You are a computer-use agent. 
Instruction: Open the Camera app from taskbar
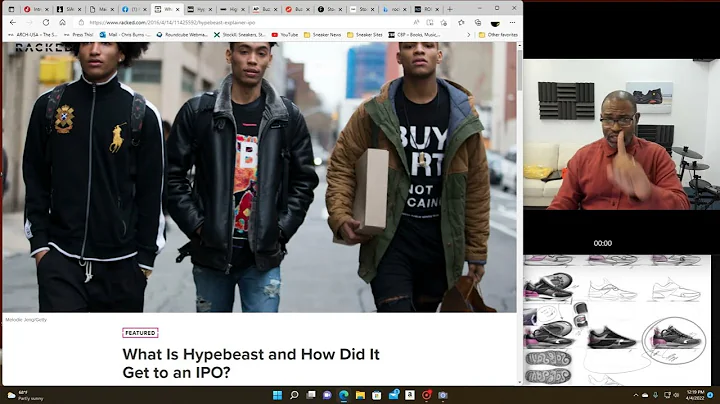click(443, 395)
